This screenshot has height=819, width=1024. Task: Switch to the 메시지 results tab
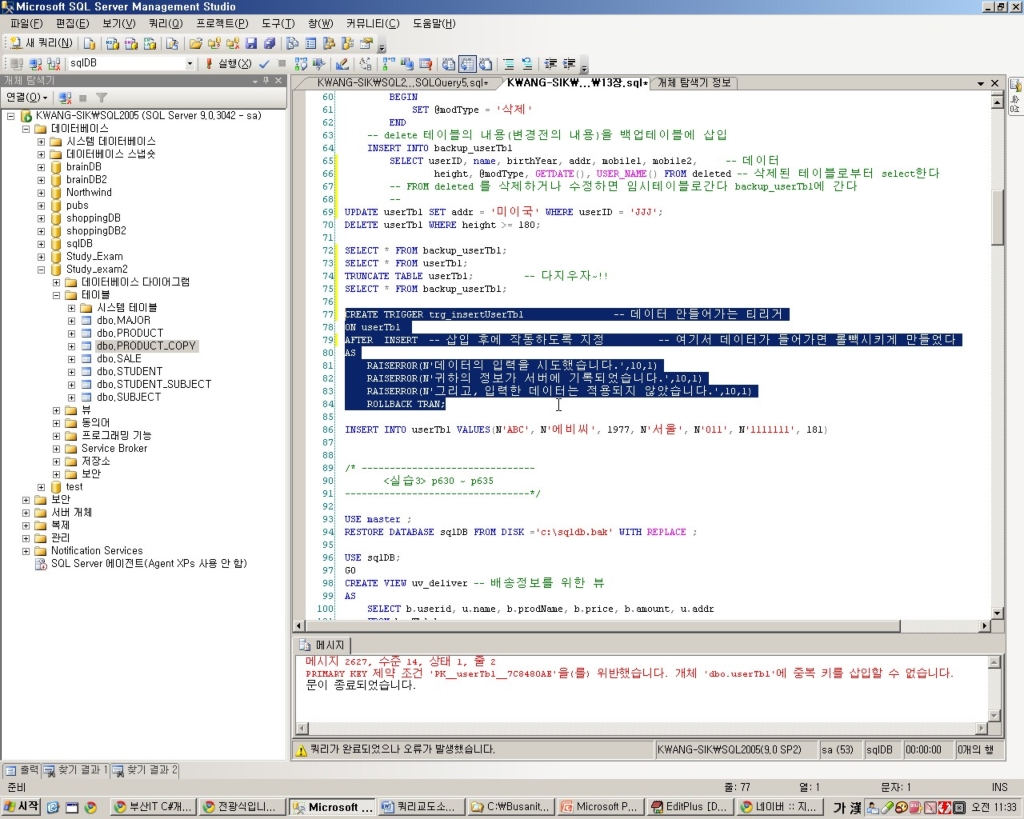click(323, 645)
